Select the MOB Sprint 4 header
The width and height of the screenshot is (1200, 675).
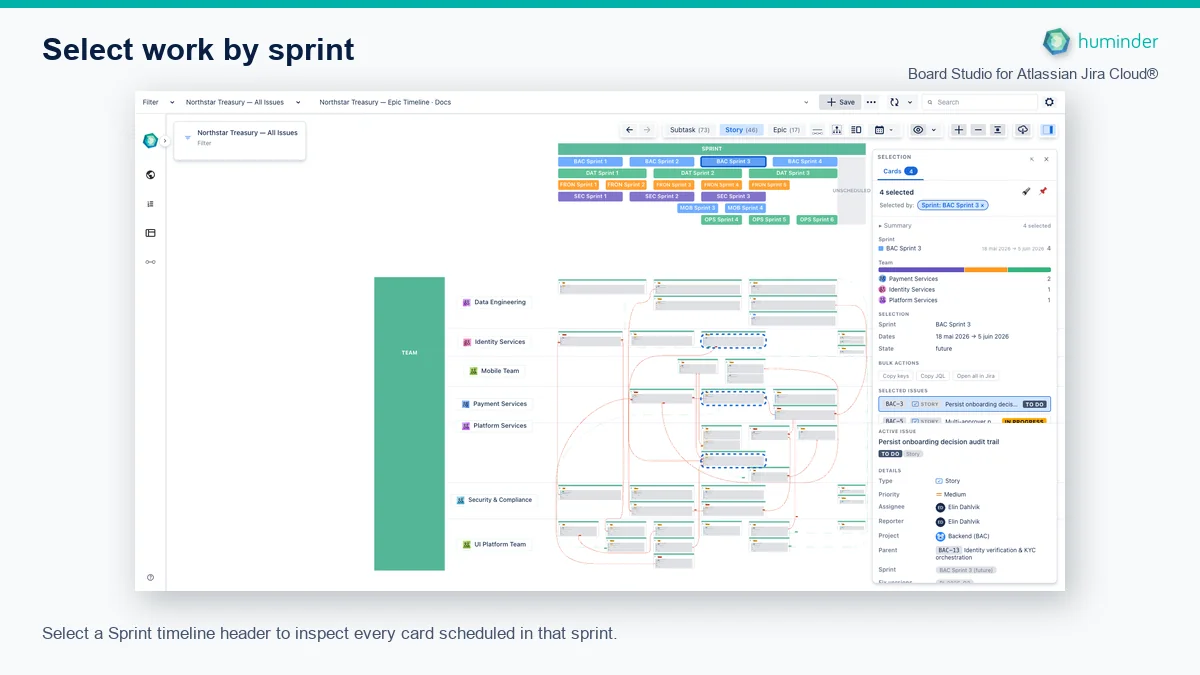[745, 208]
